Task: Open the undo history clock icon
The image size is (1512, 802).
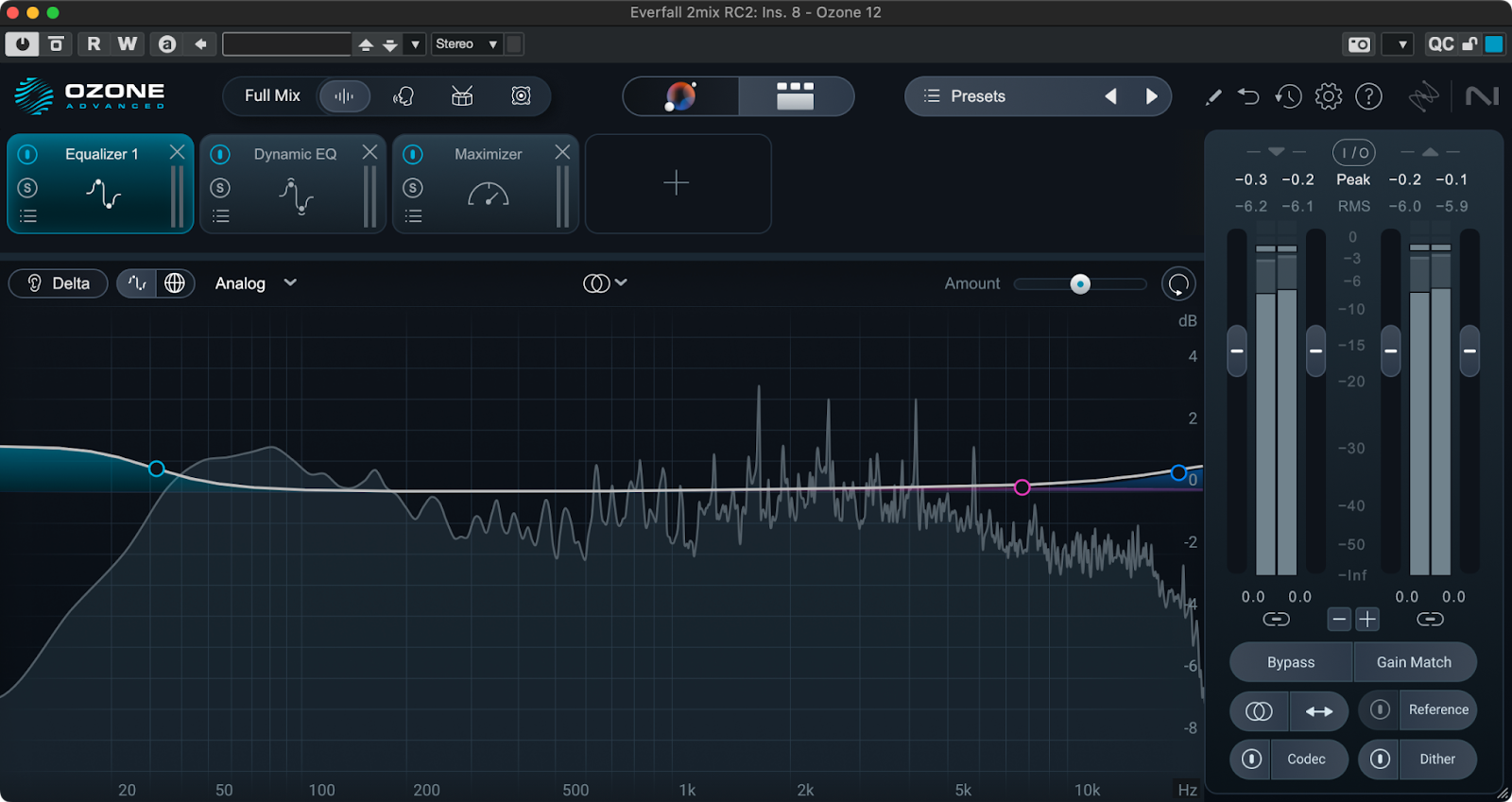Action: tap(1288, 96)
